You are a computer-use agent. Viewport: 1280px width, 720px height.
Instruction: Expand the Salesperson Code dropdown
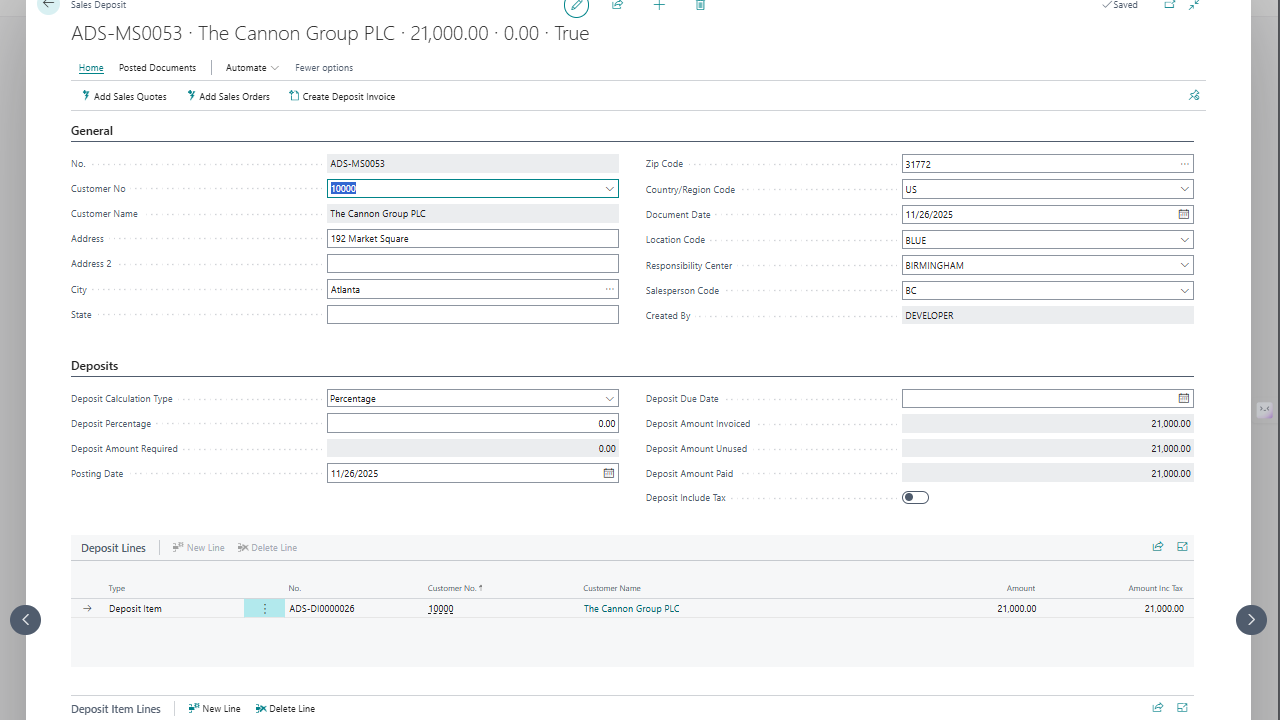coord(1184,291)
